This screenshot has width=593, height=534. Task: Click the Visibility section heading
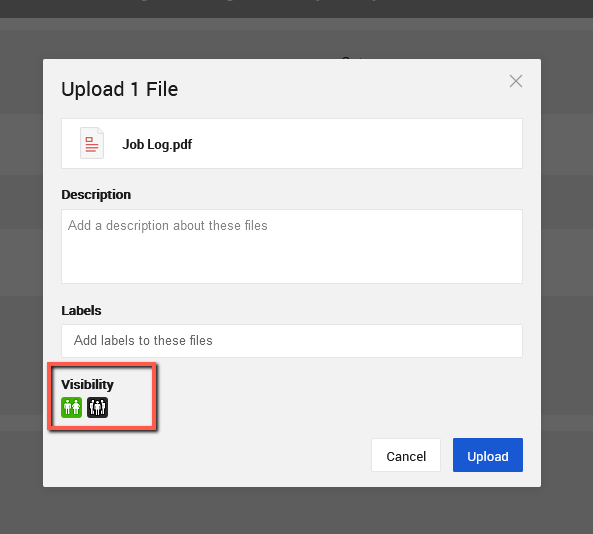pyautogui.click(x=87, y=384)
